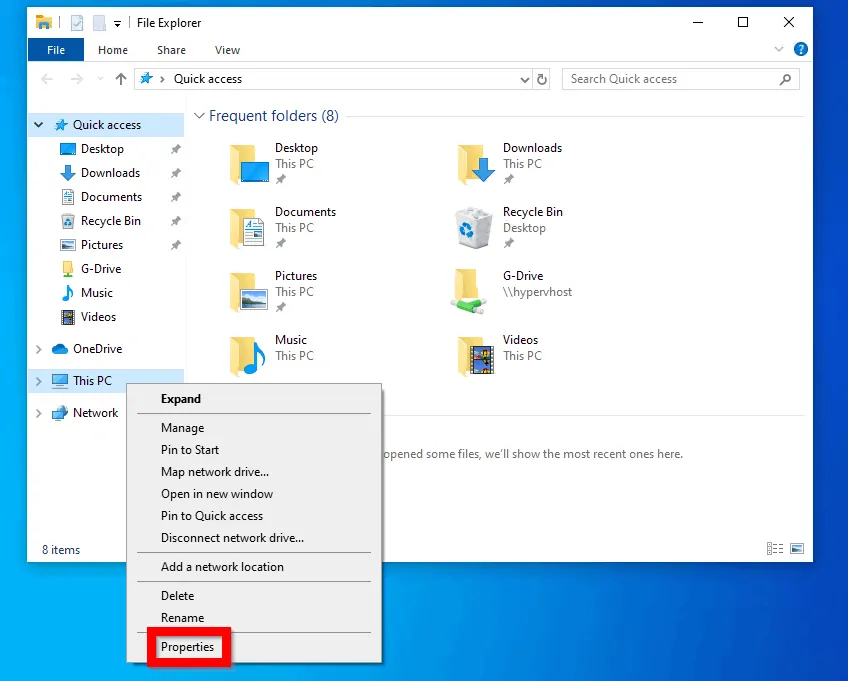
Task: Collapse Quick access in the navigation pane
Action: 38,124
